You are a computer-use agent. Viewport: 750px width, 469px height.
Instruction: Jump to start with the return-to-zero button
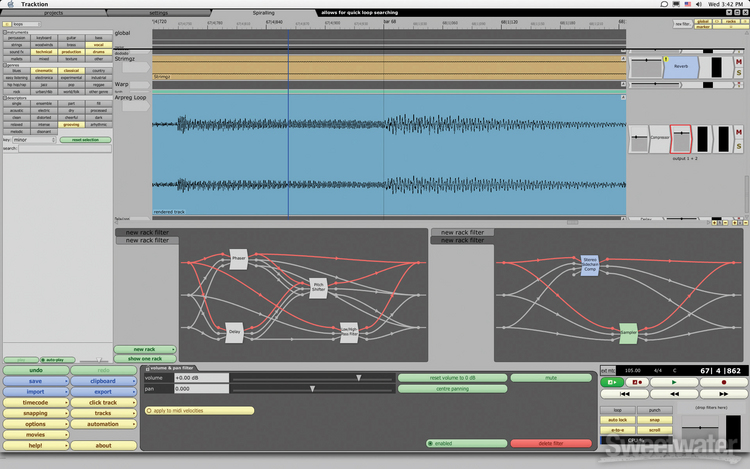[x=625, y=394]
